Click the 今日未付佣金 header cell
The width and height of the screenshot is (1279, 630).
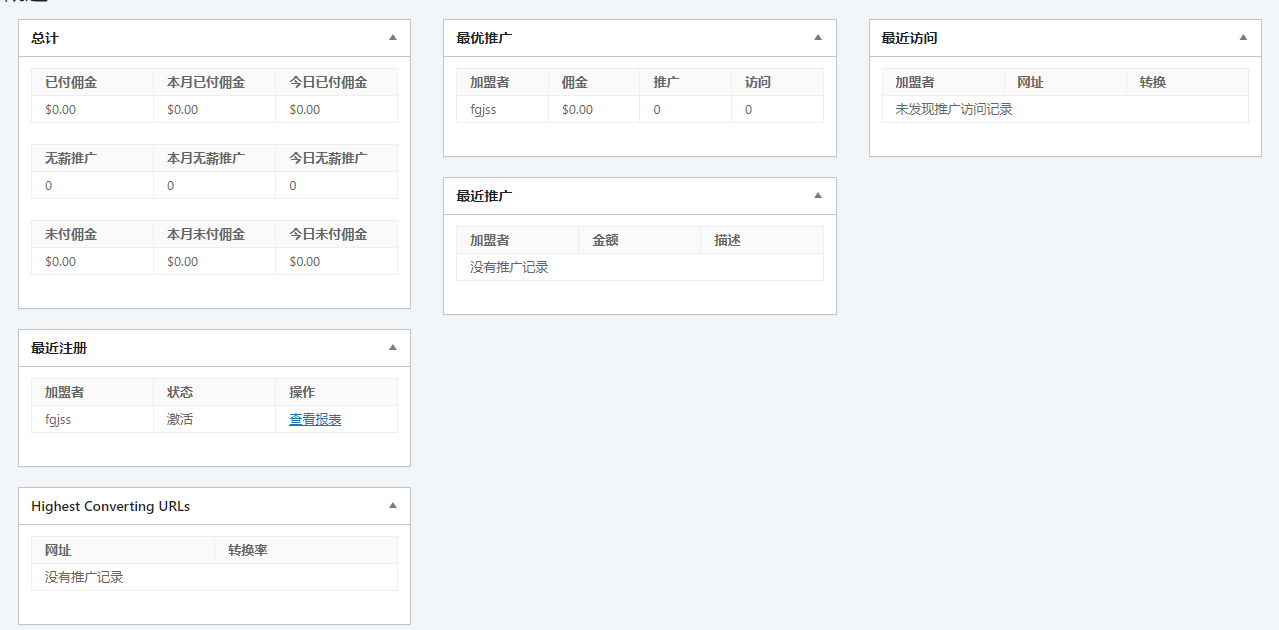pos(328,234)
